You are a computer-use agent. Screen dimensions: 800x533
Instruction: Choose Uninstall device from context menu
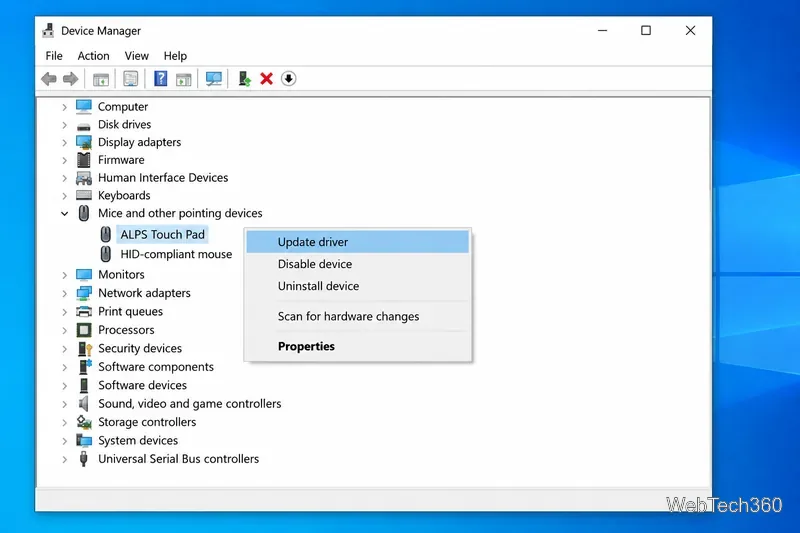click(x=358, y=286)
